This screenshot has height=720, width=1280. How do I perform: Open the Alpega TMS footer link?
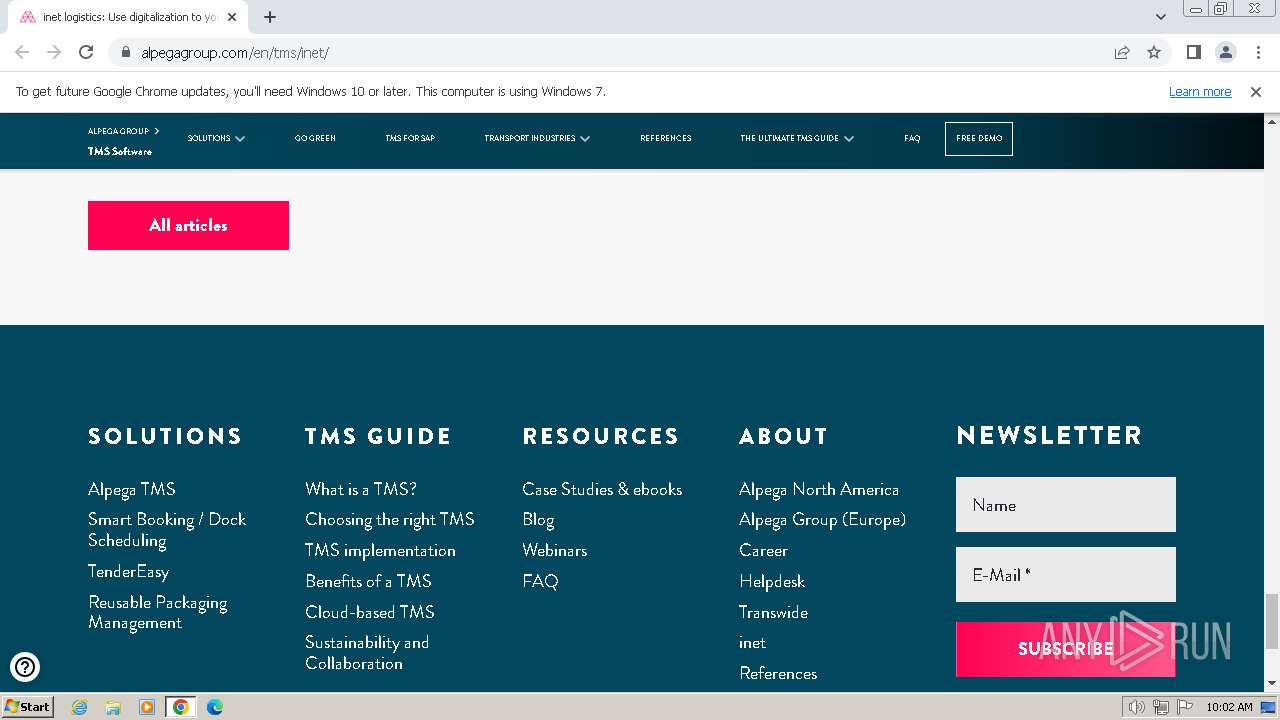(x=132, y=489)
